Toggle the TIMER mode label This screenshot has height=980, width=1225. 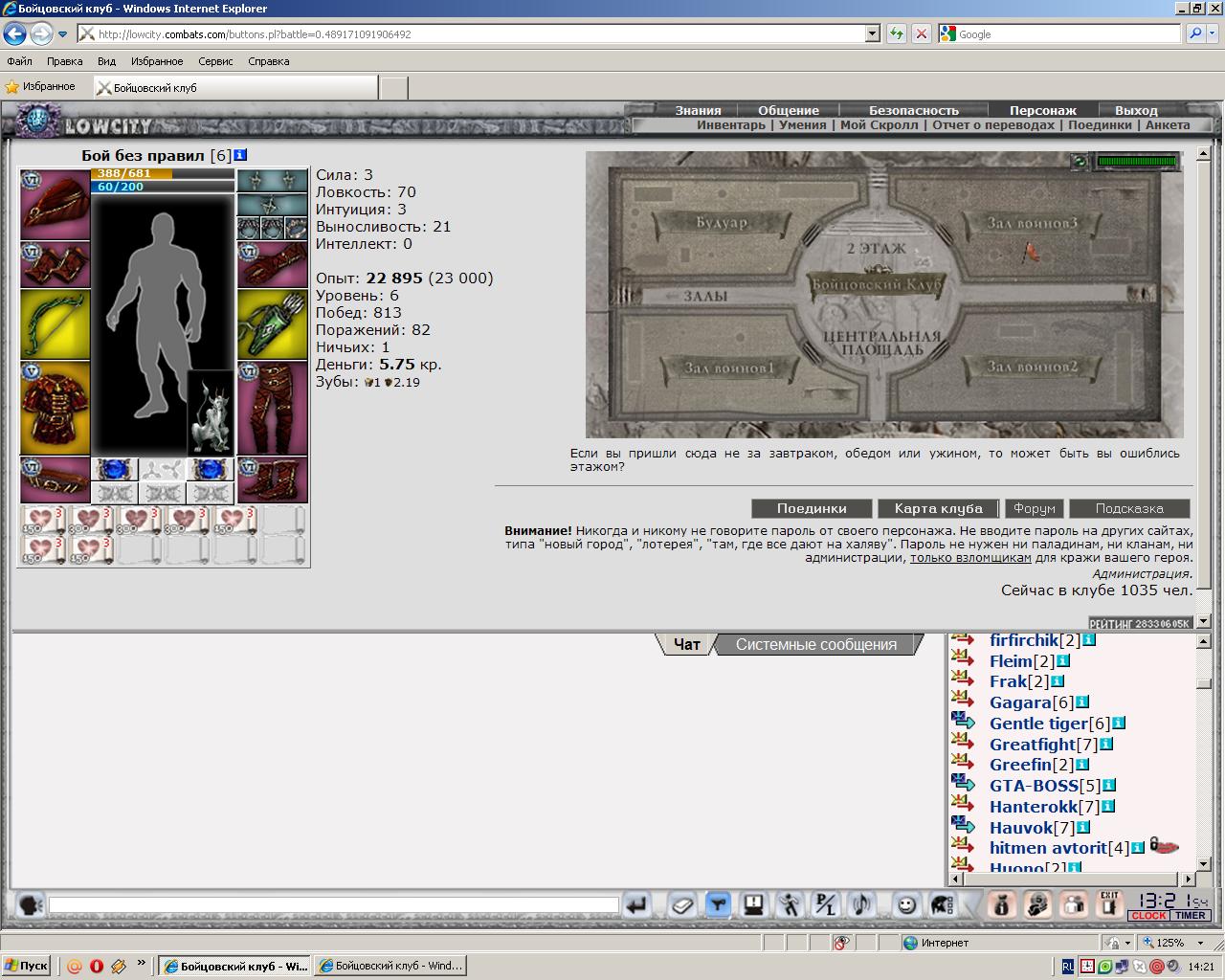pyautogui.click(x=1191, y=916)
